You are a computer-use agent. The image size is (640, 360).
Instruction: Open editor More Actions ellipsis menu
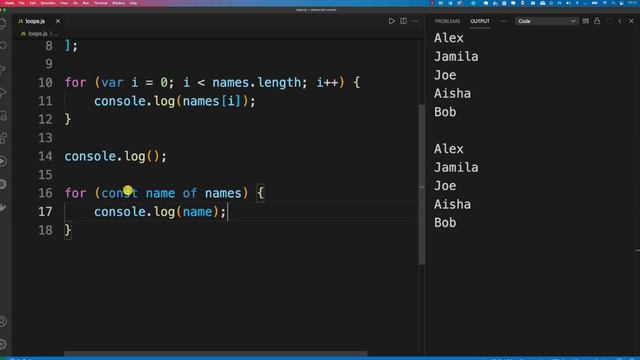(x=415, y=21)
